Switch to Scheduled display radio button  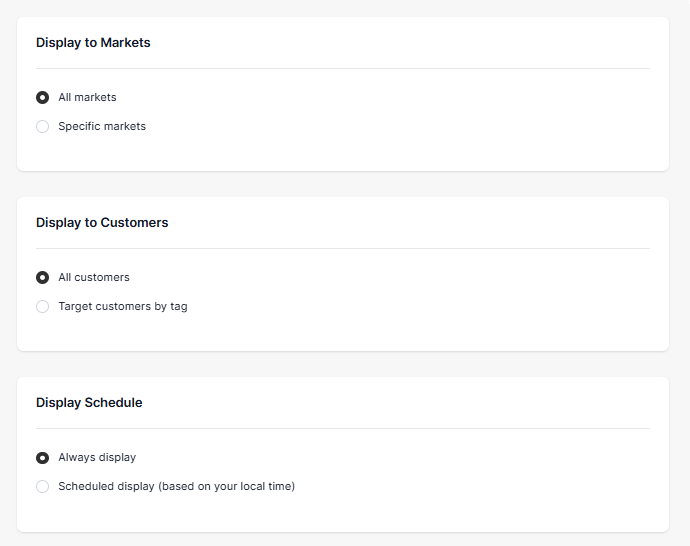pyautogui.click(x=42, y=486)
